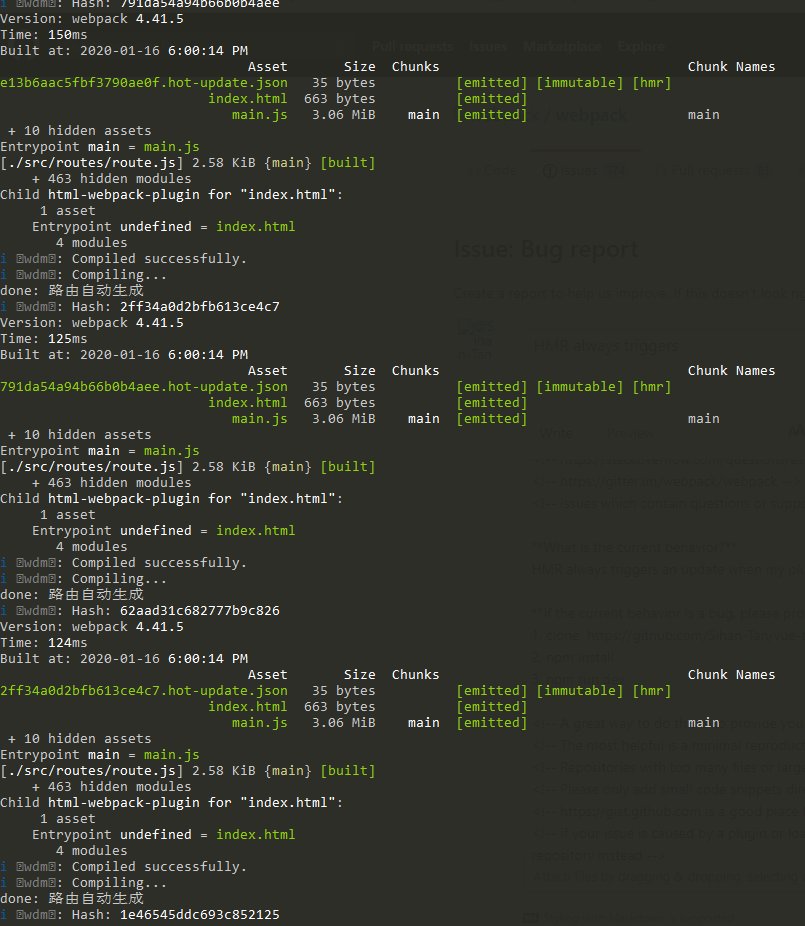805x926 pixels.
Task: Open Explore in the GitHub header navigation
Action: [x=641, y=47]
